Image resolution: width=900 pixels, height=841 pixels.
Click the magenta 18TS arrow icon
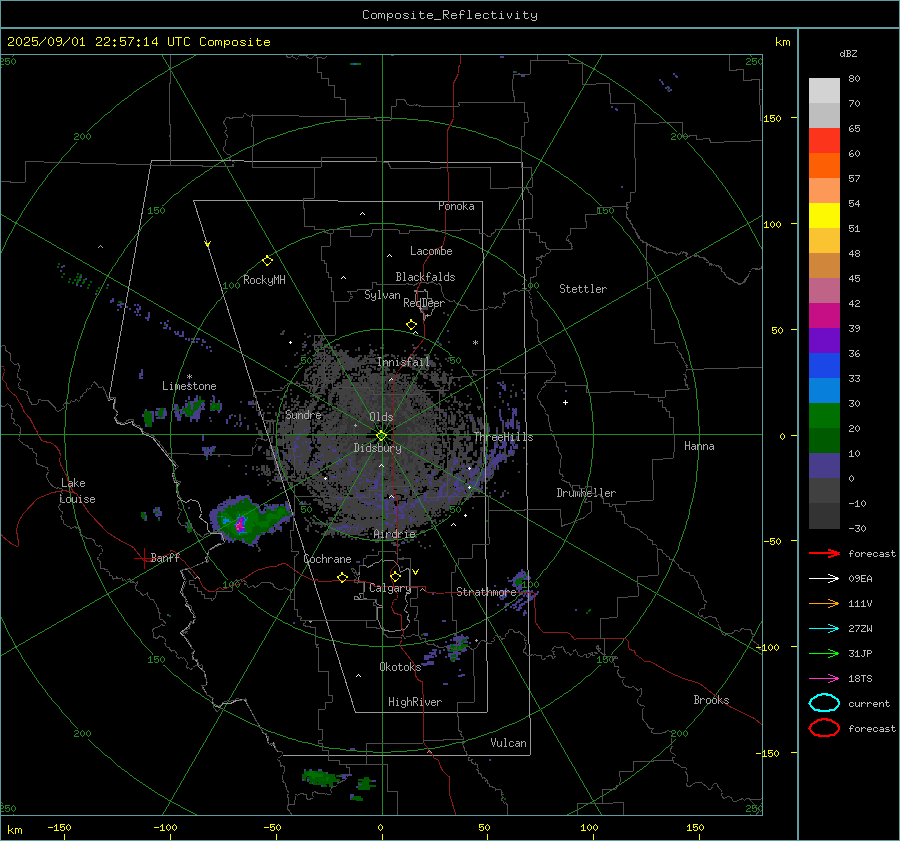click(x=824, y=679)
